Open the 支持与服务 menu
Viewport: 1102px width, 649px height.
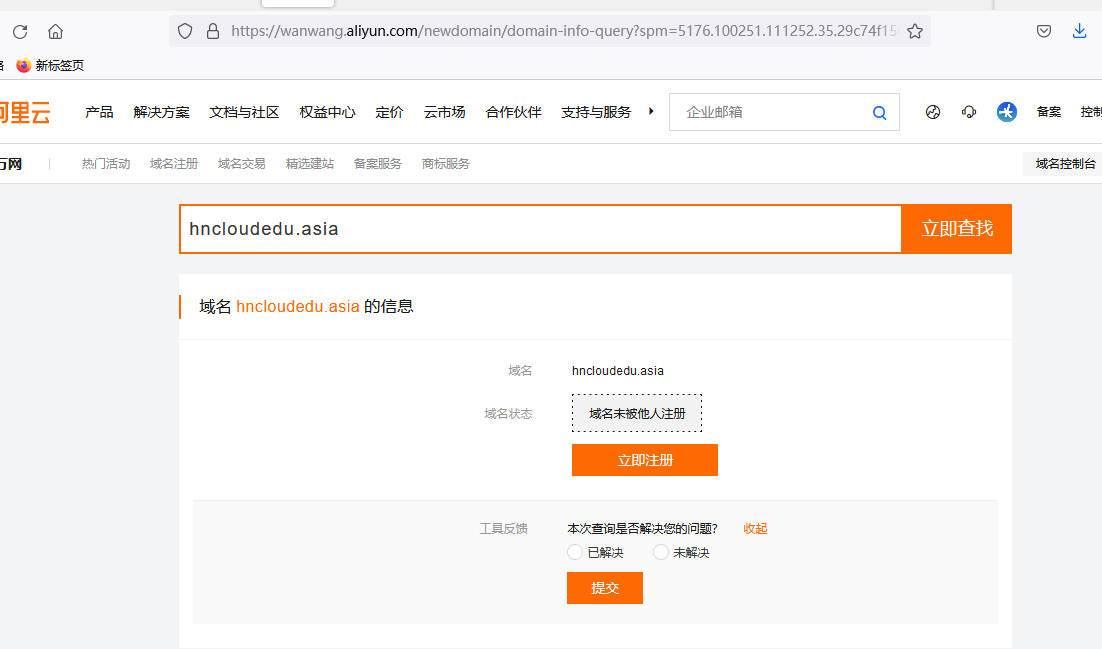(x=596, y=113)
